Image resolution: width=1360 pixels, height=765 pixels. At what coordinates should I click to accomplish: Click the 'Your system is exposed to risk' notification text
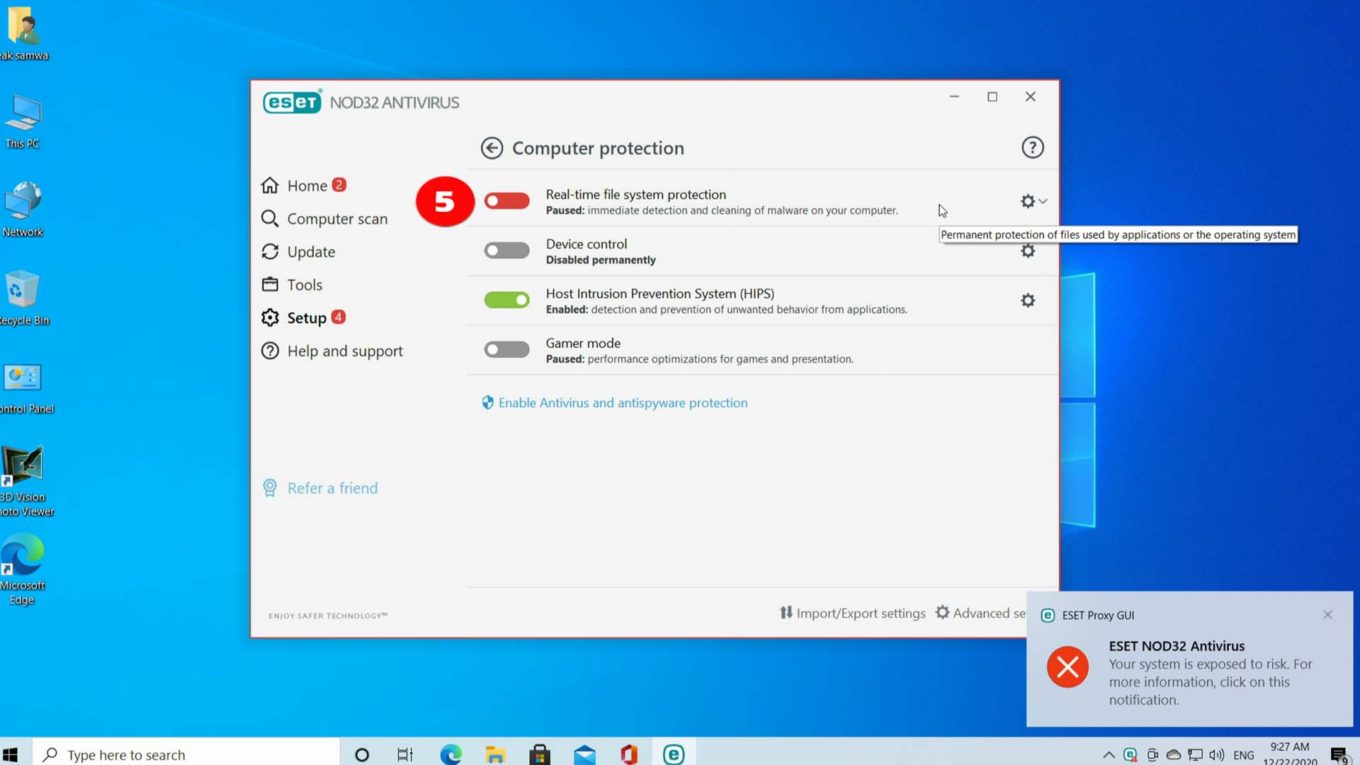(1211, 682)
